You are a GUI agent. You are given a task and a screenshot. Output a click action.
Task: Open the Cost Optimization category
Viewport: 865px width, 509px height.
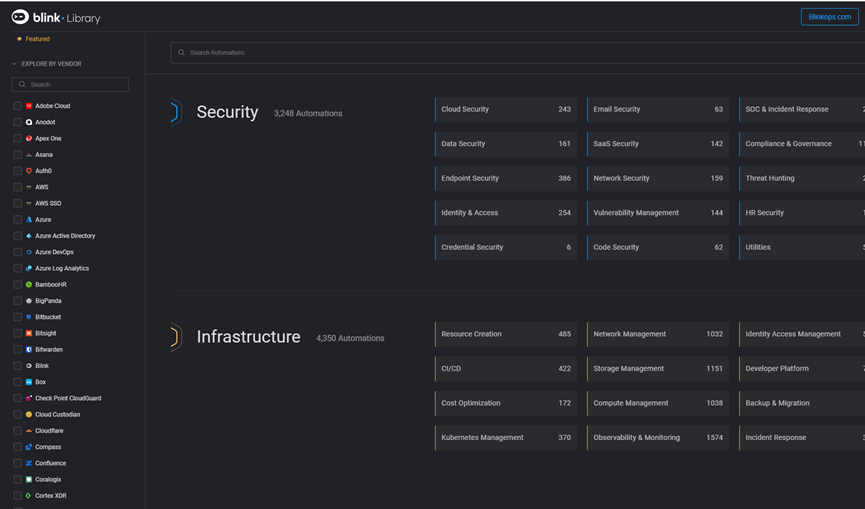(x=506, y=403)
